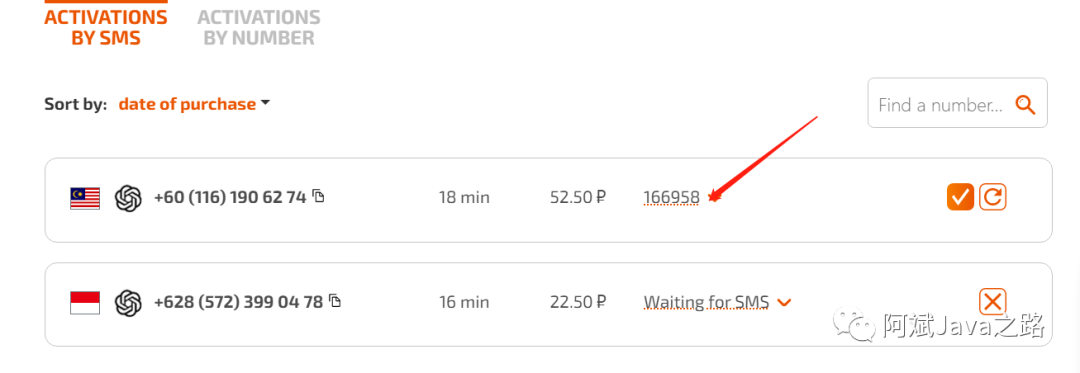Copy the +628 Indonesia number

(x=335, y=300)
